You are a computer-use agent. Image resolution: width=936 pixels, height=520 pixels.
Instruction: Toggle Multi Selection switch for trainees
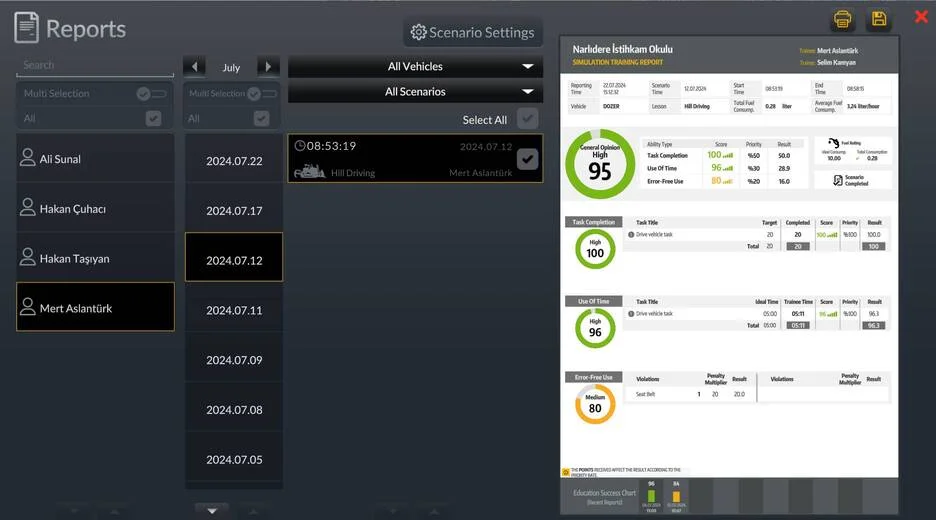click(151, 93)
